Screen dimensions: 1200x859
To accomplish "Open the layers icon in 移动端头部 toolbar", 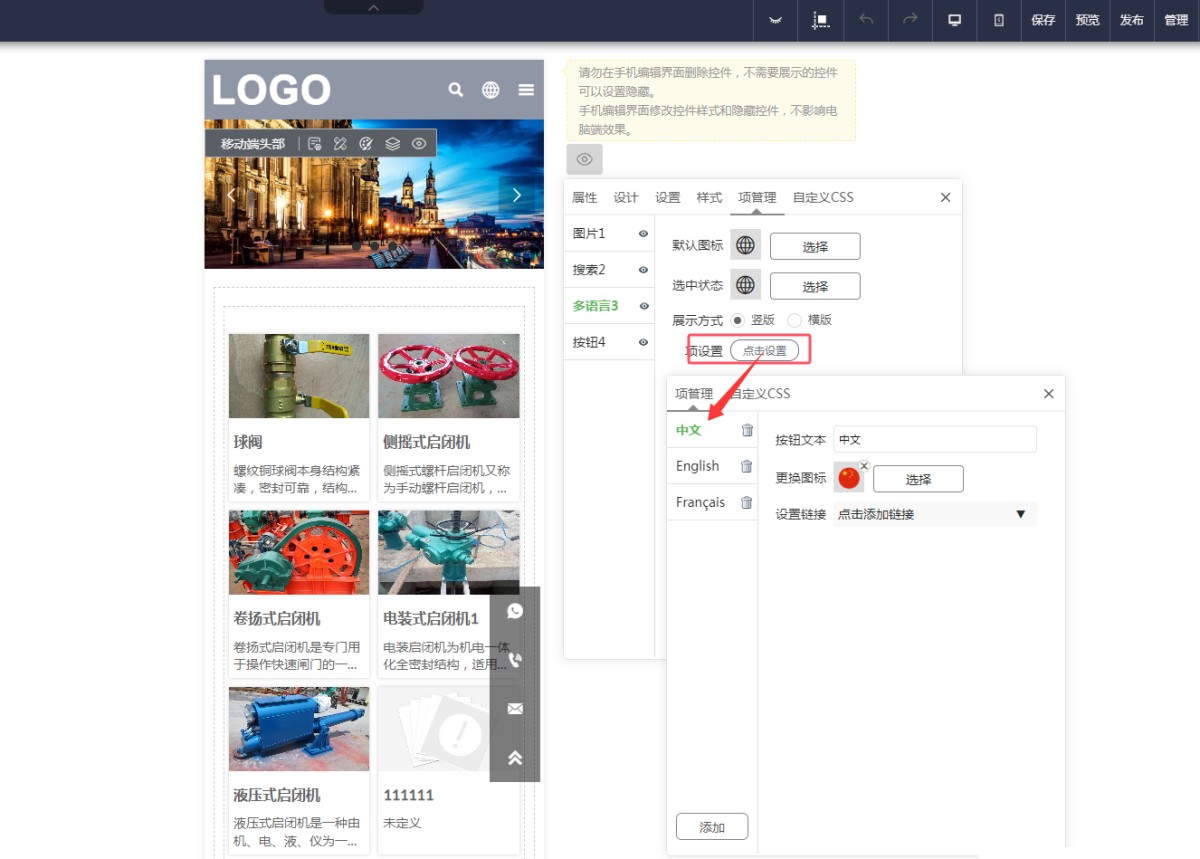I will coord(392,144).
